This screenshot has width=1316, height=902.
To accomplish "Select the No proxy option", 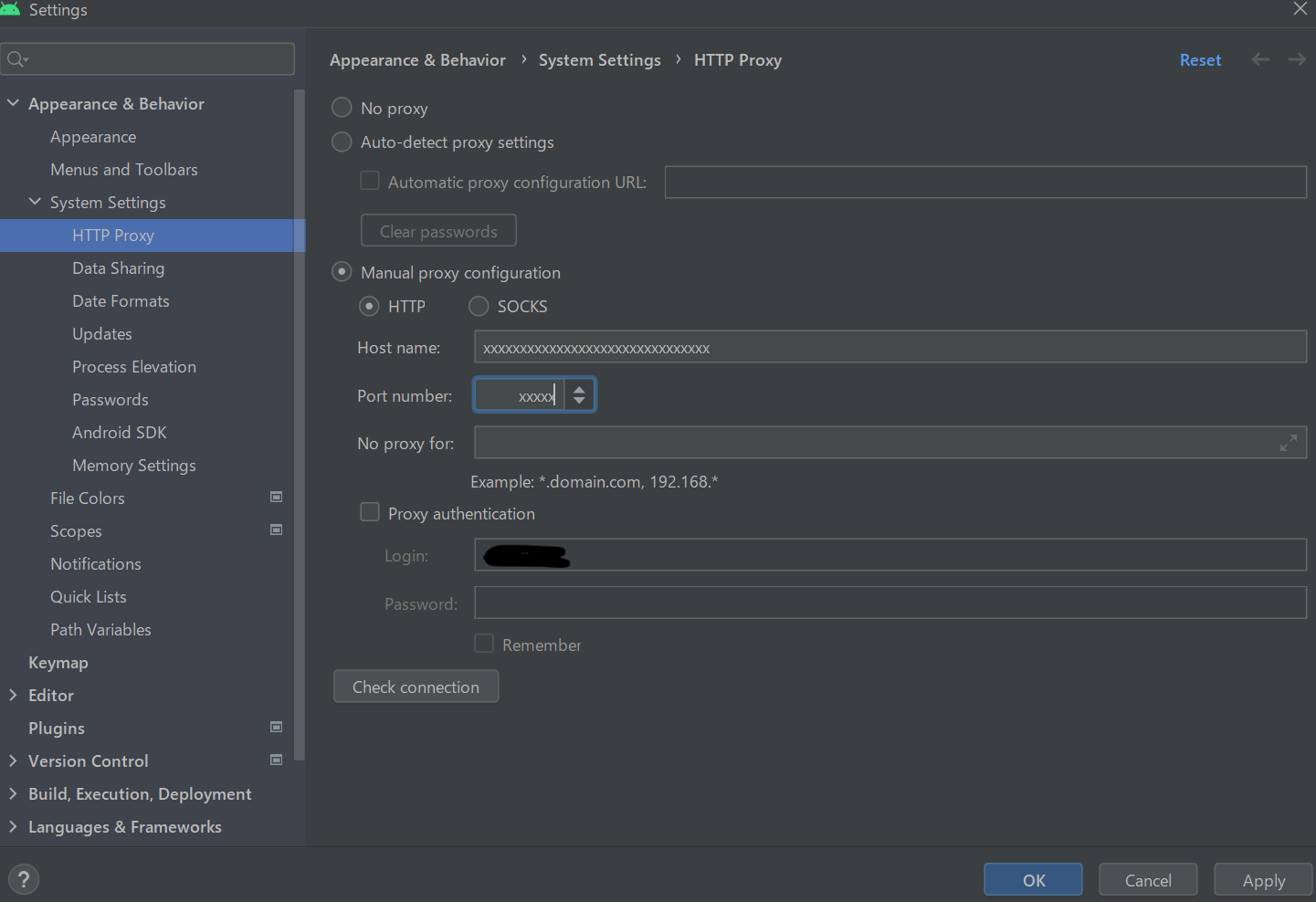I will pos(341,107).
